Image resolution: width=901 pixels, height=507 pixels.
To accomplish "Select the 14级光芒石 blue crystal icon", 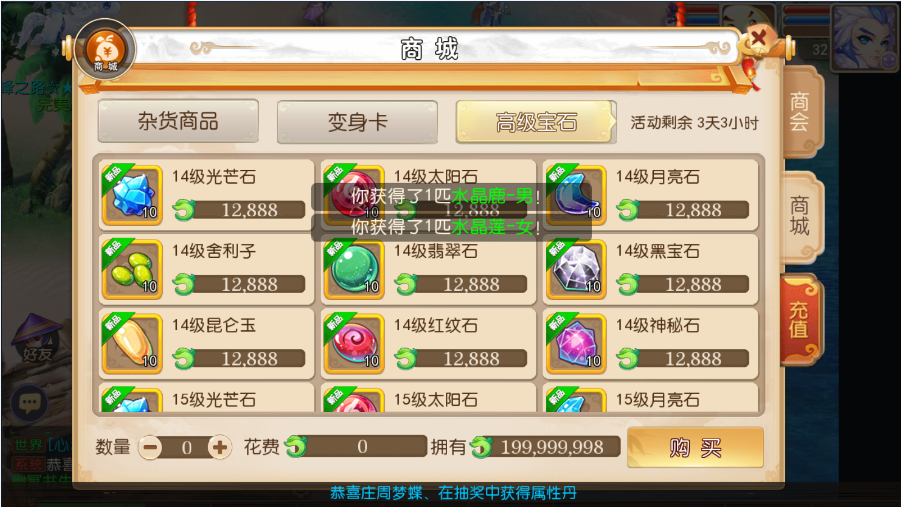I will click(x=133, y=195).
